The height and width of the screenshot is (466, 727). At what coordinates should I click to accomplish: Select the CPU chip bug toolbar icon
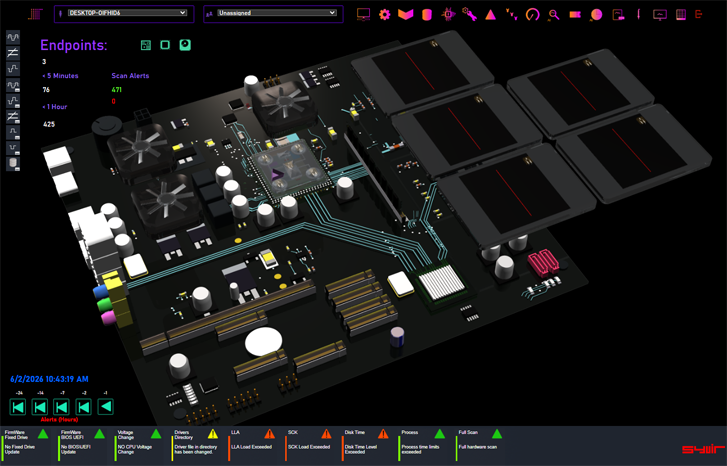click(448, 14)
